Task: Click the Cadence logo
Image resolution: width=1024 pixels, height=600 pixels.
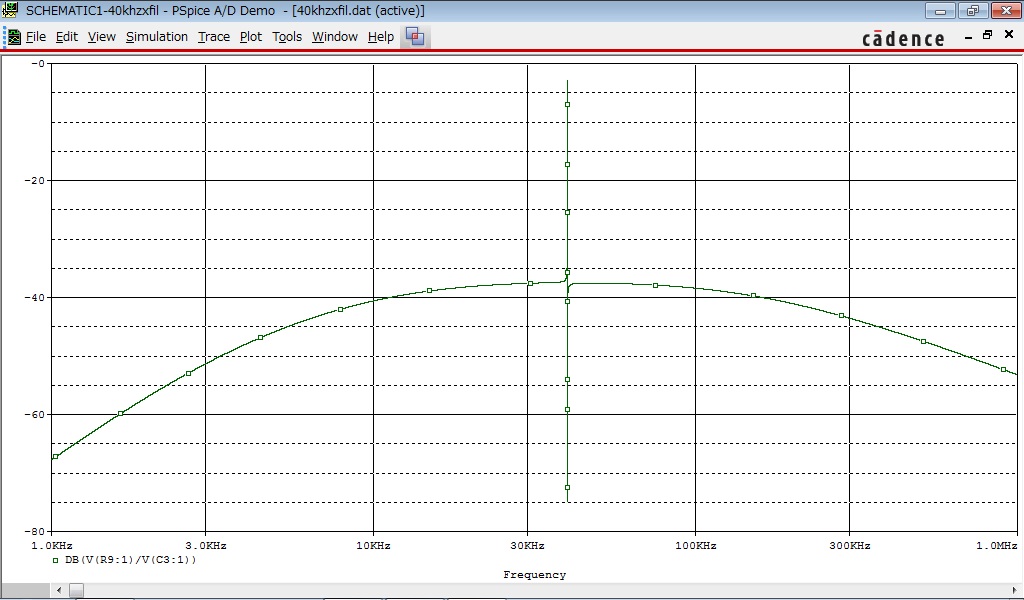Action: [x=902, y=36]
